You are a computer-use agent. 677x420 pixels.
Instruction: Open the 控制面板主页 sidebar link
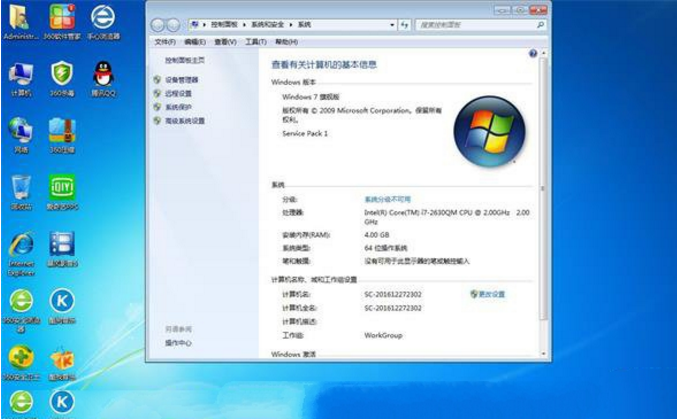[x=185, y=60]
